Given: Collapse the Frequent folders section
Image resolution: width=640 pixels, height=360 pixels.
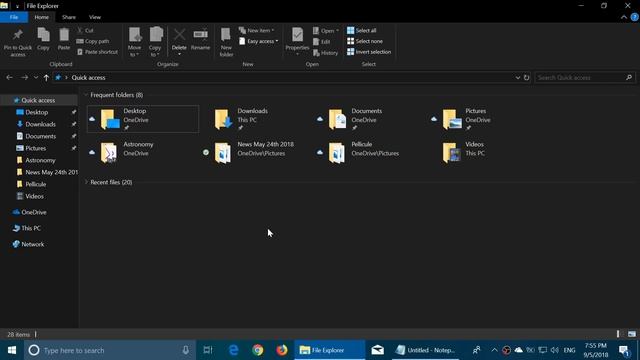Looking at the screenshot, I should point(86,95).
